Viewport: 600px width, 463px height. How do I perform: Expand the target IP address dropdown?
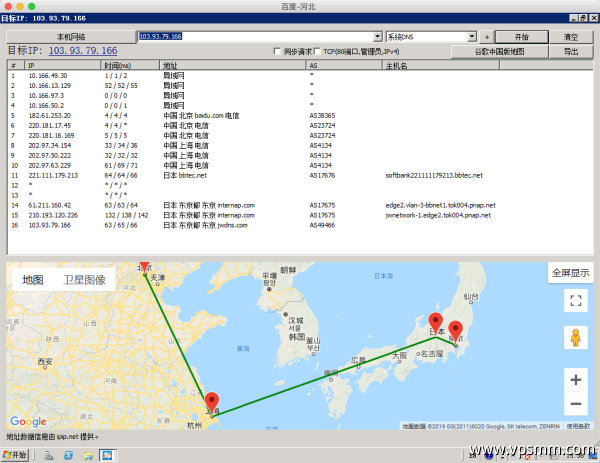coord(378,37)
